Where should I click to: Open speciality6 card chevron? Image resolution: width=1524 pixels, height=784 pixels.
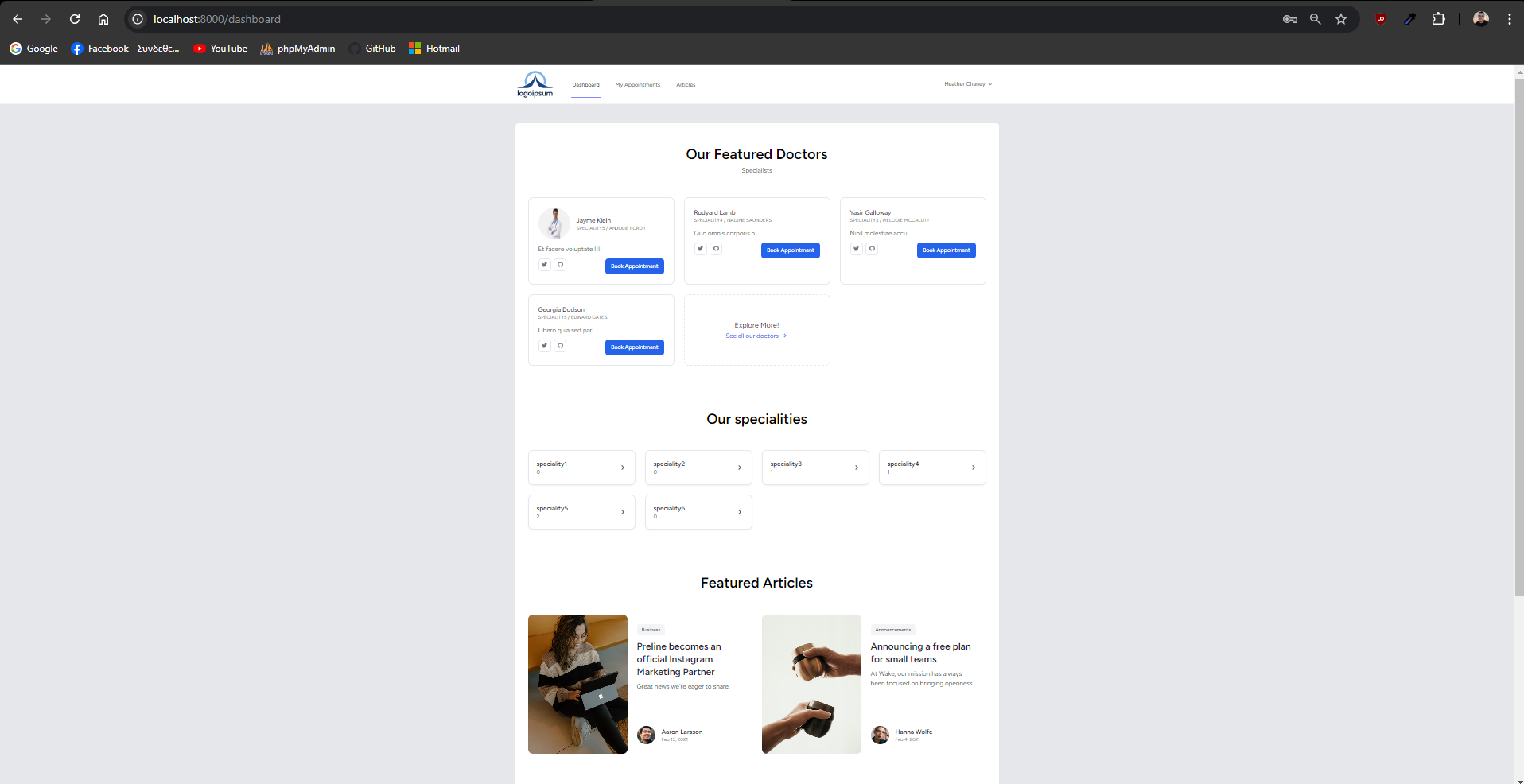pos(740,512)
